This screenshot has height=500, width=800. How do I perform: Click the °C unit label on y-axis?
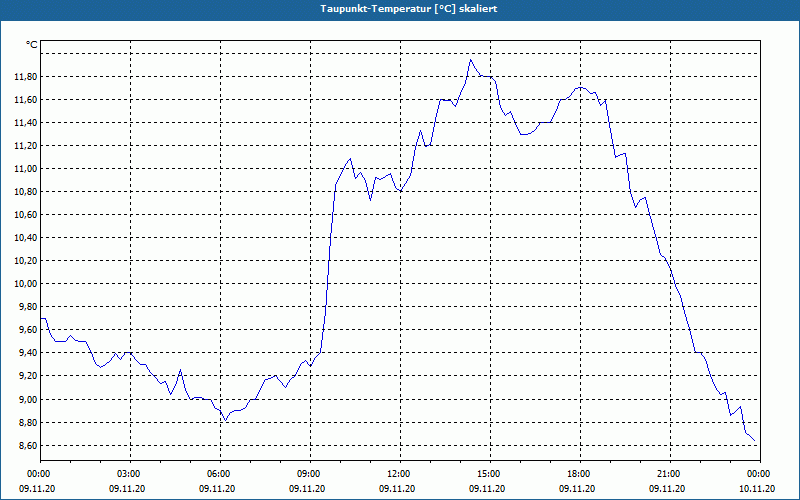pos(32,45)
